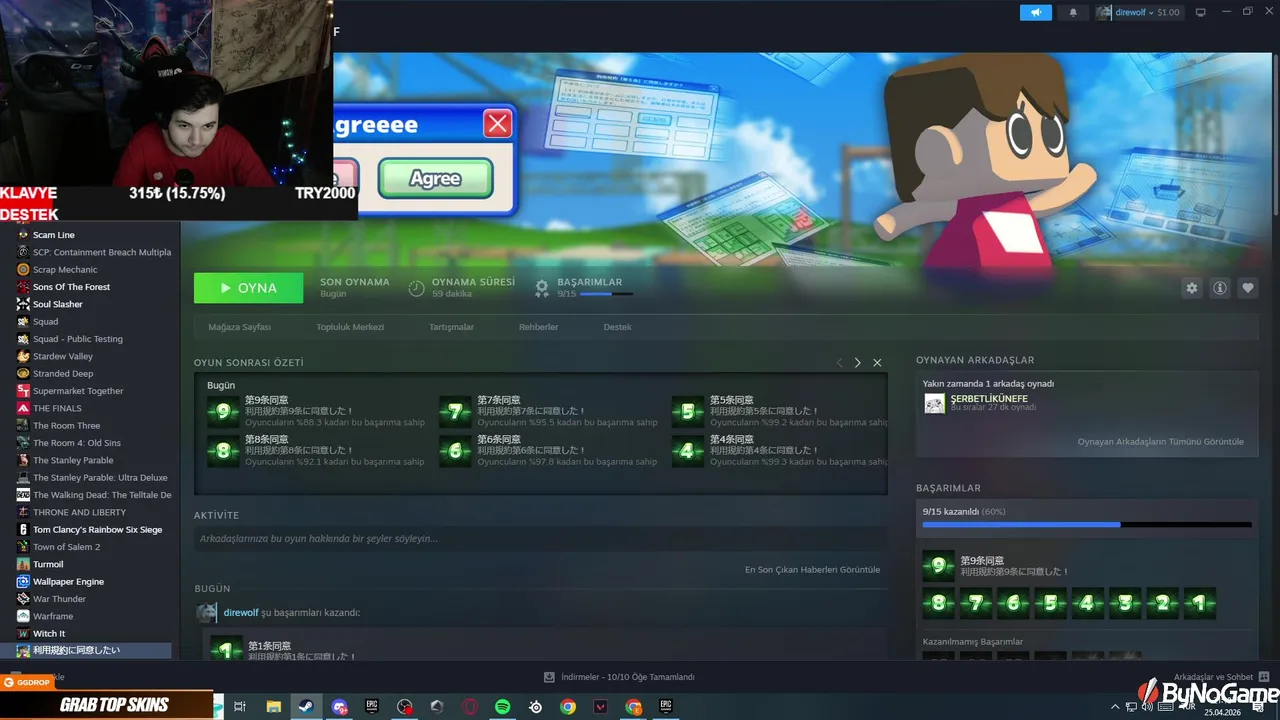
Task: Open Discord from the taskbar
Action: [x=339, y=707]
